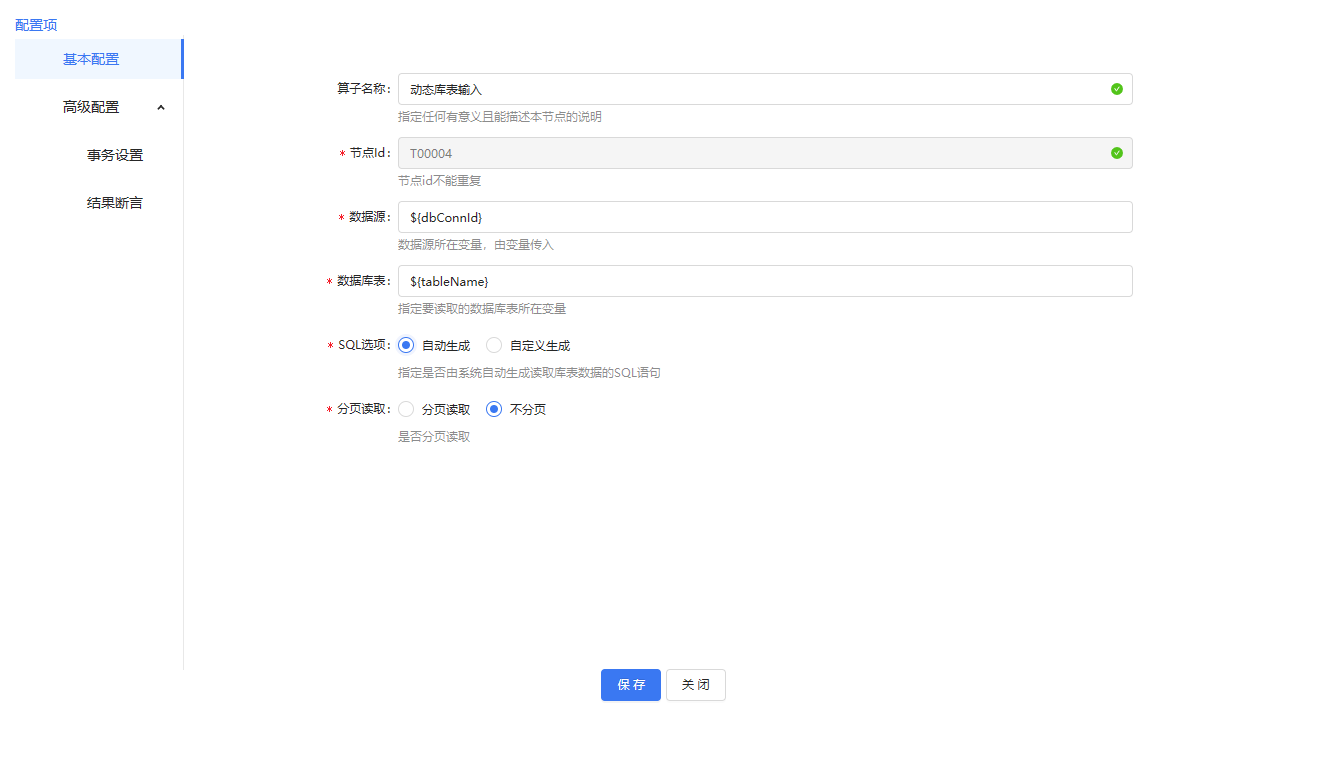Enable the 分页读取 radio option

tap(406, 409)
